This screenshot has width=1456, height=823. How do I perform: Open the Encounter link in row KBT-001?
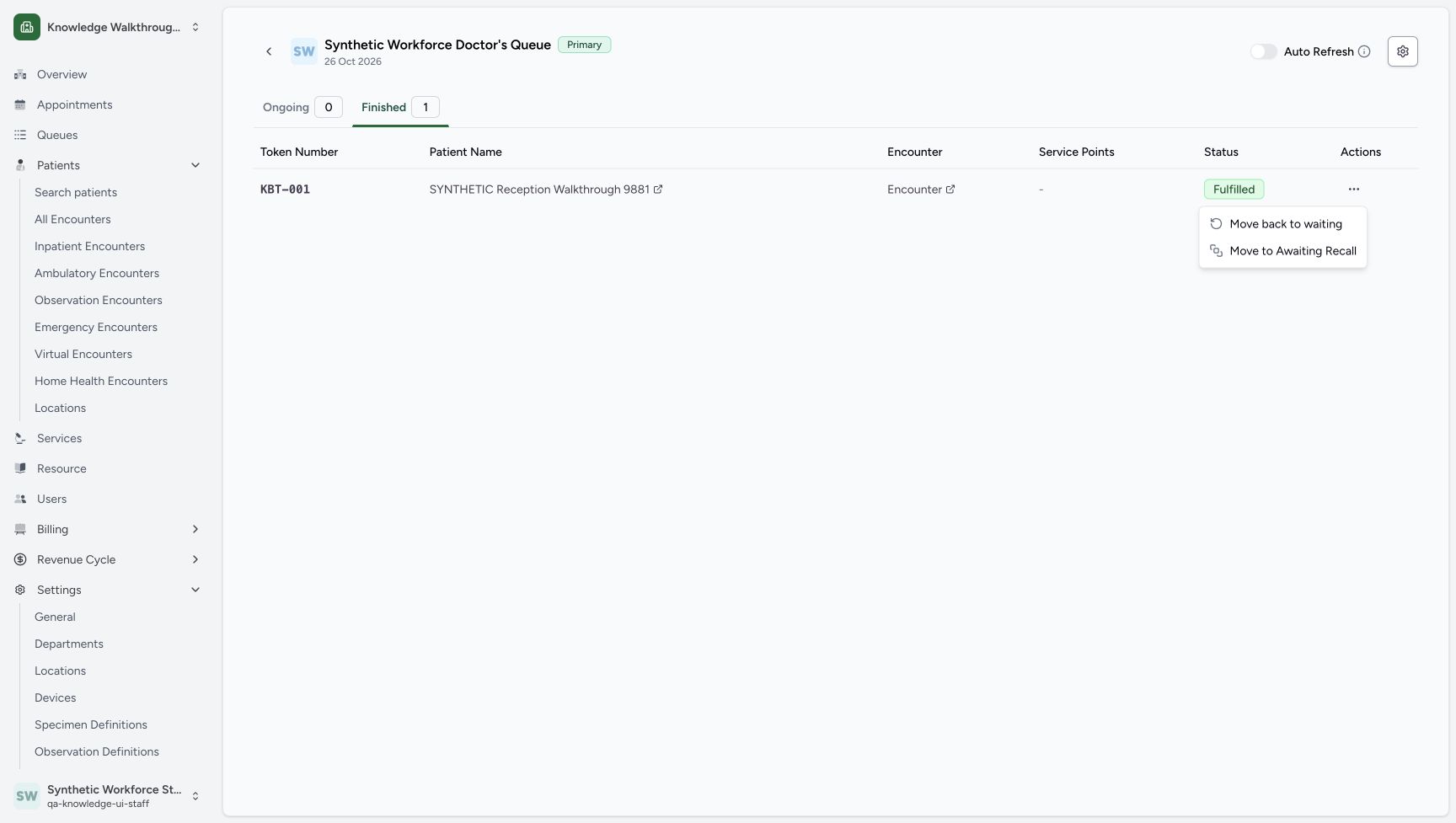(x=921, y=190)
